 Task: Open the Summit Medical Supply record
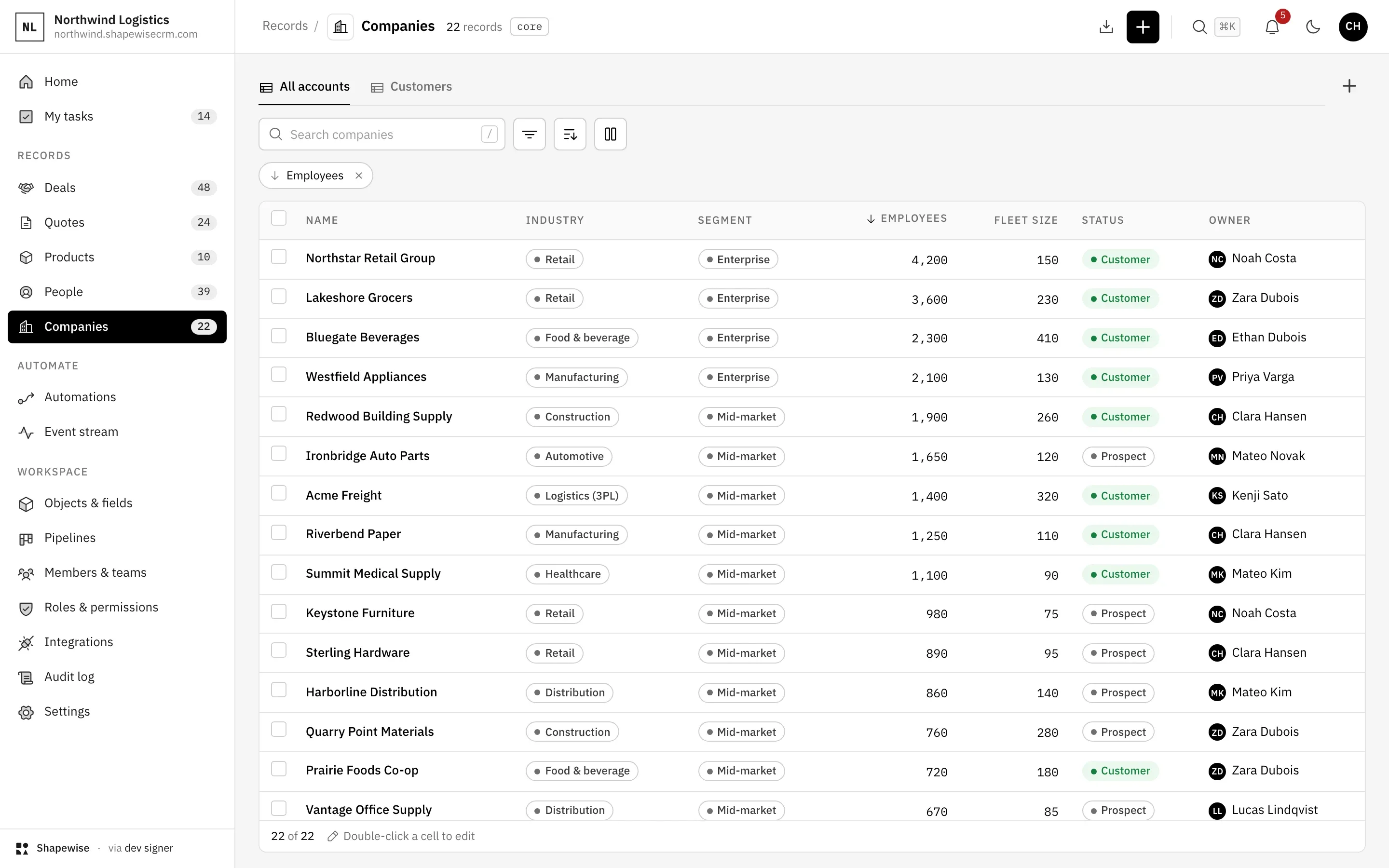tap(373, 573)
